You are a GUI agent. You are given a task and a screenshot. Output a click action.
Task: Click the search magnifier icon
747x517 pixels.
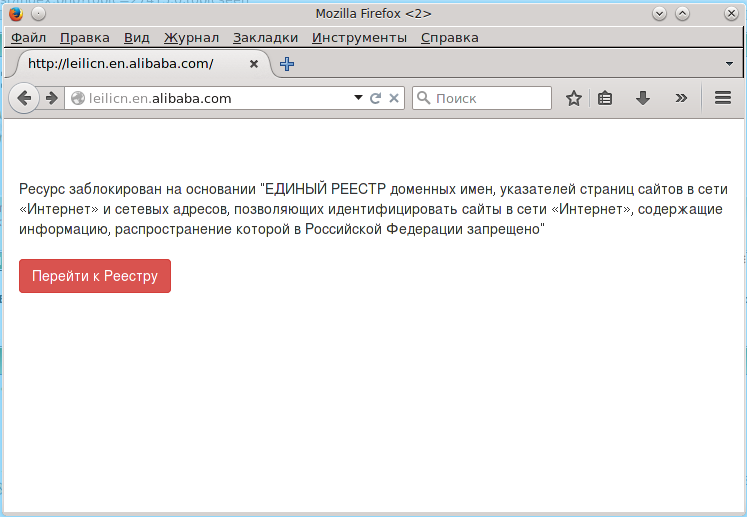pyautogui.click(x=423, y=98)
